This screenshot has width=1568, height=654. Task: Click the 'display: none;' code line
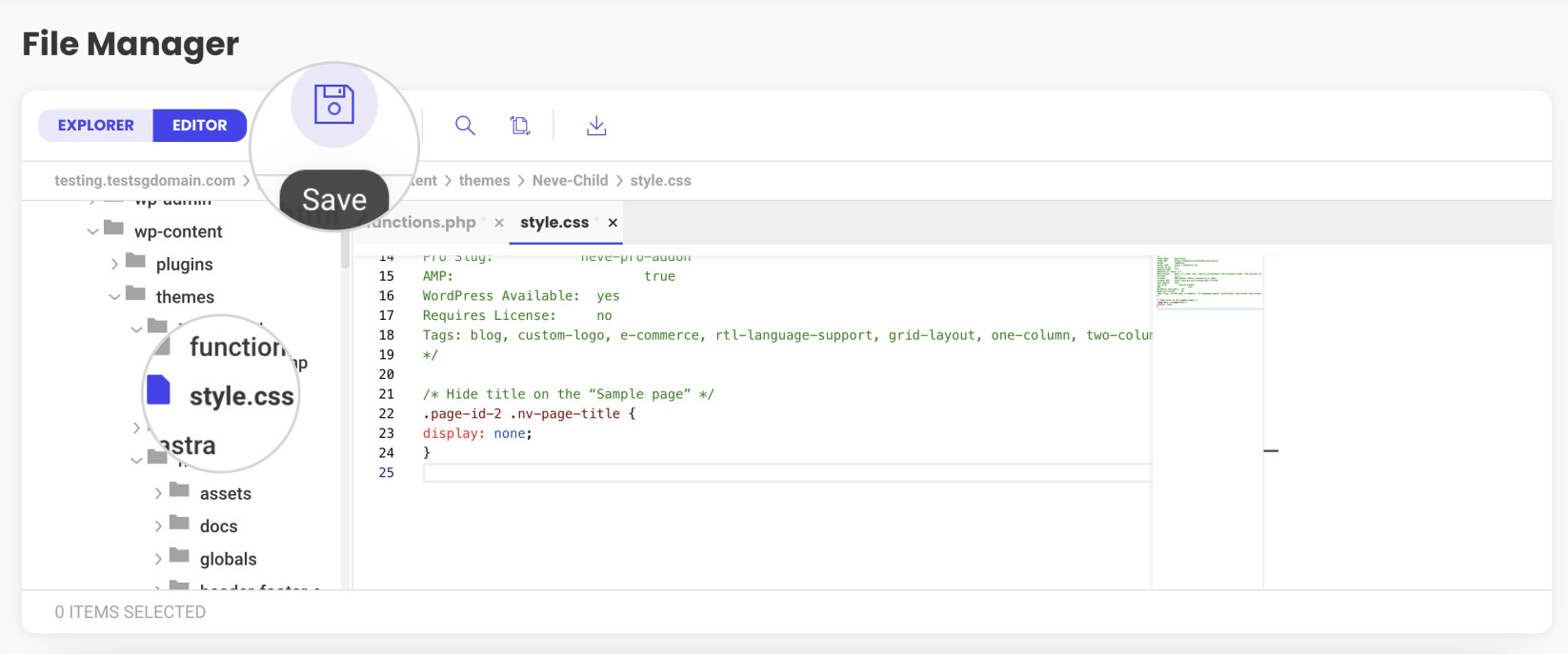point(477,433)
